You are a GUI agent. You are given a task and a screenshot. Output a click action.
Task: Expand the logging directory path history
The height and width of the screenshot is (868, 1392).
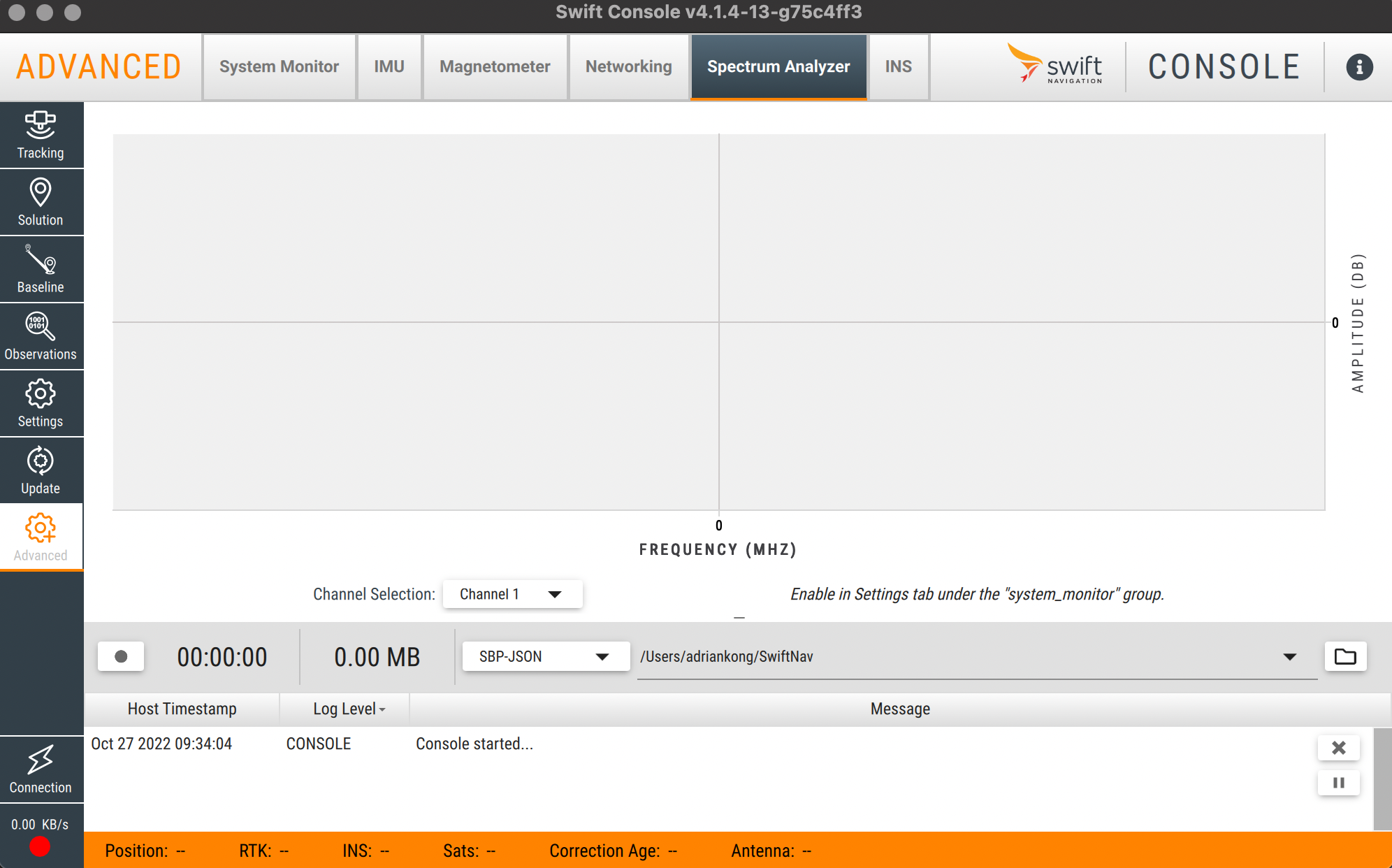coord(1289,656)
